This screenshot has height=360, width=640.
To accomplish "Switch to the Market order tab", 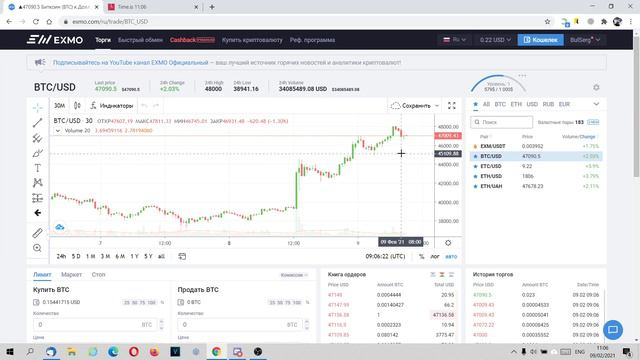I will 71,275.
